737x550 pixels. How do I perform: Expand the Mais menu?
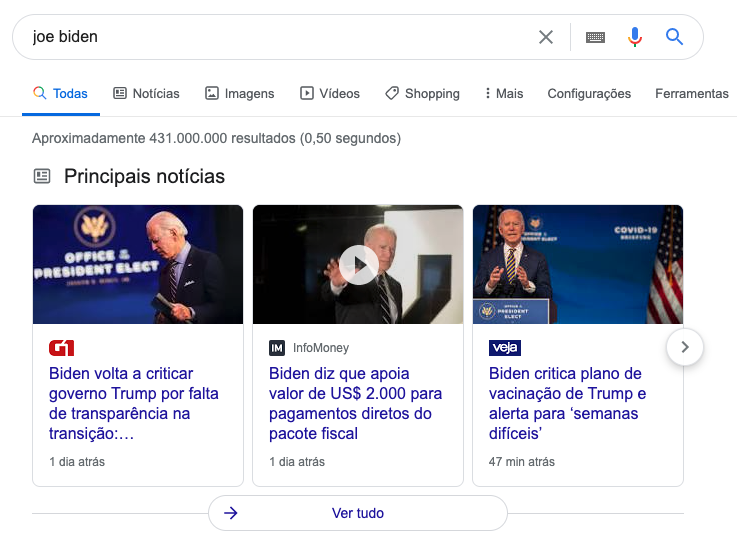click(504, 94)
